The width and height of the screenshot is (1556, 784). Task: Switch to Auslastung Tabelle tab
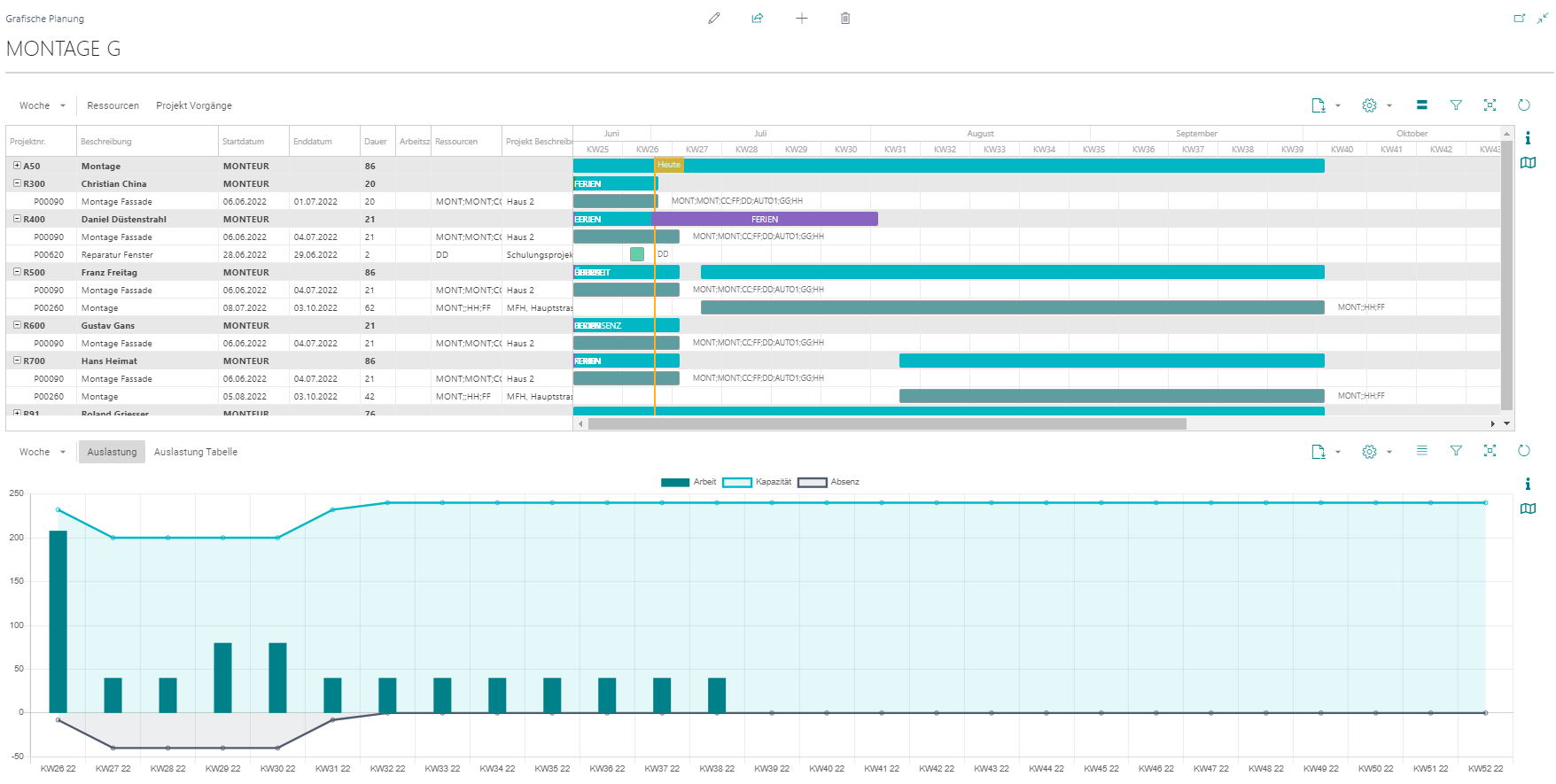pos(196,452)
